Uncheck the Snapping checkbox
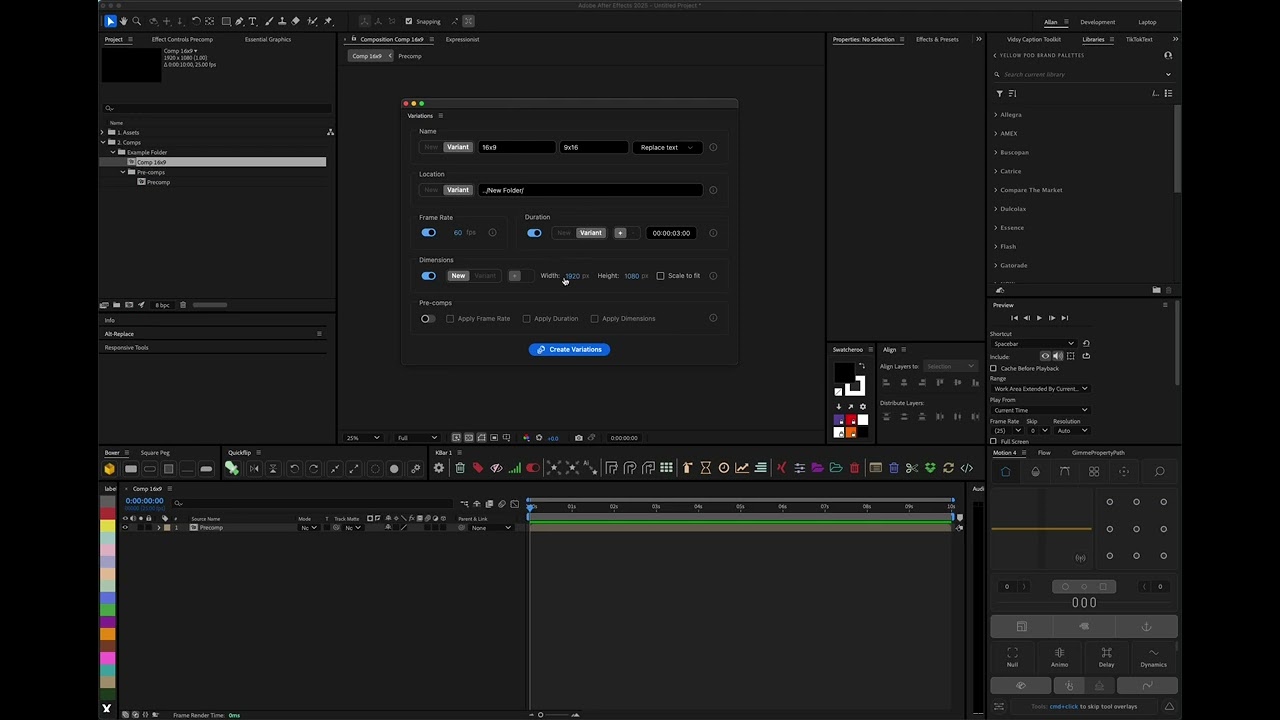Screen dimensions: 1280x720 click(408, 21)
